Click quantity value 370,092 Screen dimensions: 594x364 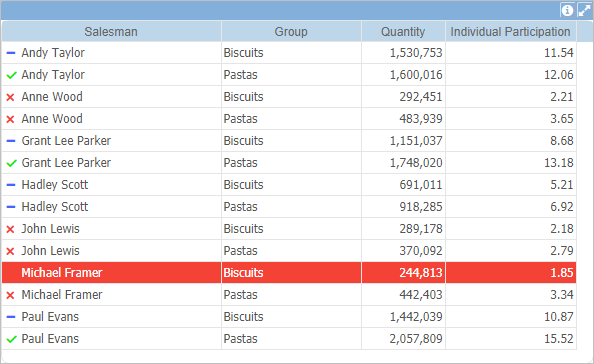(421, 250)
